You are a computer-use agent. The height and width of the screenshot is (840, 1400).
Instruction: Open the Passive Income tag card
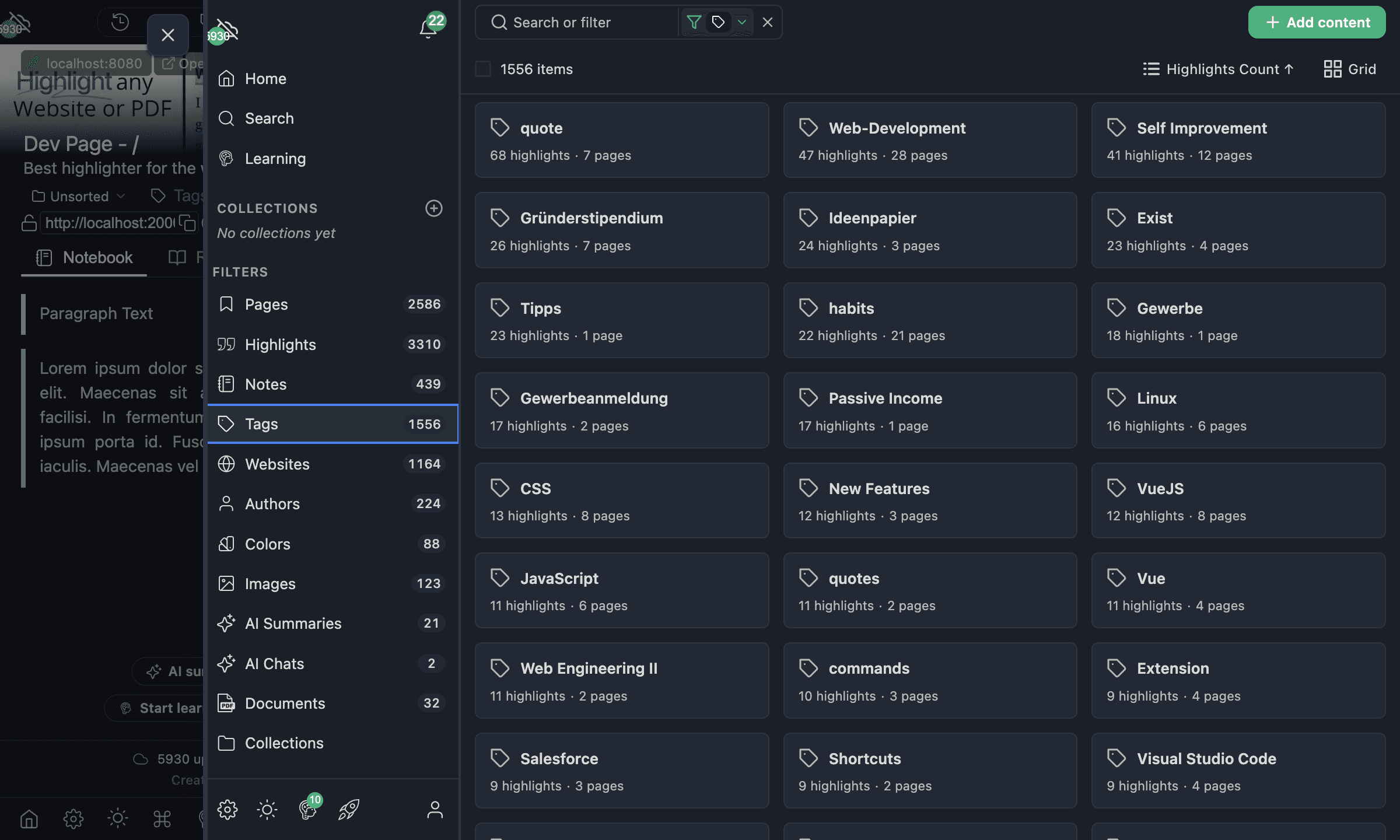[930, 411]
